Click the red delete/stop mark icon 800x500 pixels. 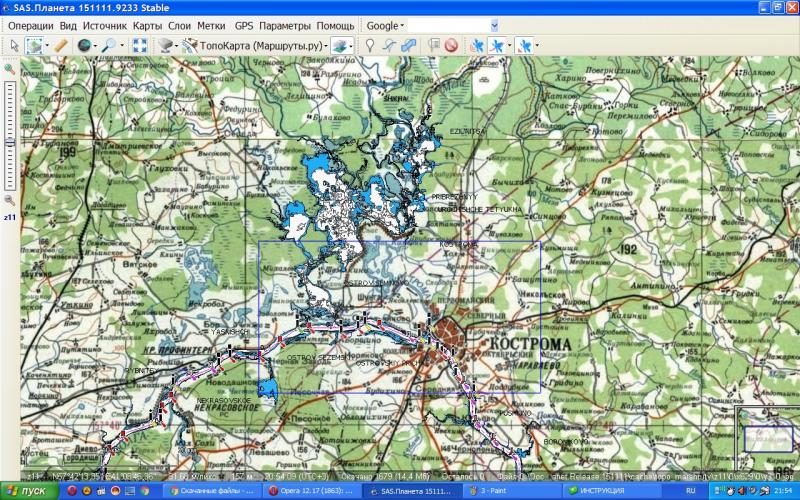pyautogui.click(x=451, y=45)
